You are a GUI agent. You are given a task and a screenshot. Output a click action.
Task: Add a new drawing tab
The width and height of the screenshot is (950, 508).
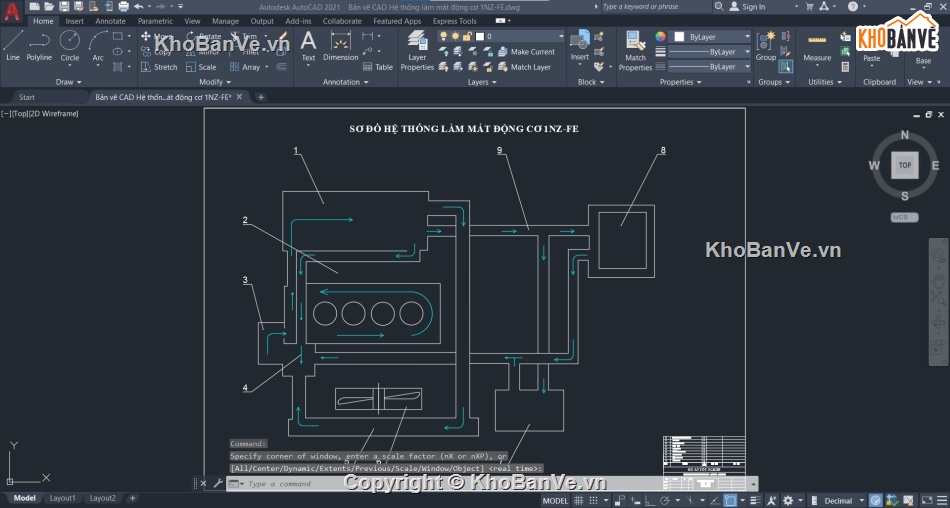click(261, 97)
